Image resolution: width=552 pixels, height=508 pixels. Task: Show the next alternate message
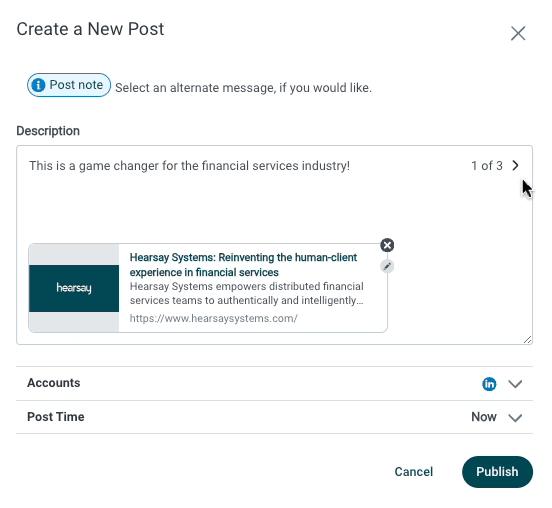pos(515,165)
